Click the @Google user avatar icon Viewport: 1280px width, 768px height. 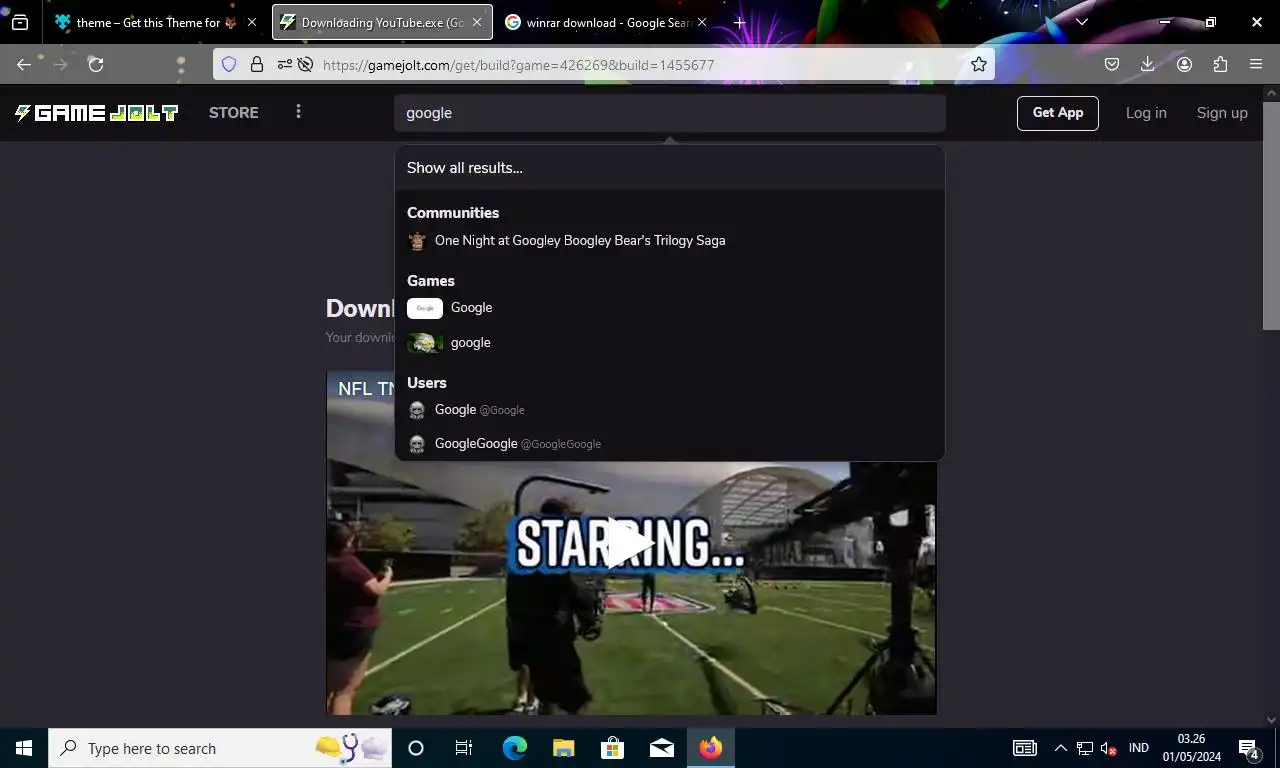pos(417,410)
